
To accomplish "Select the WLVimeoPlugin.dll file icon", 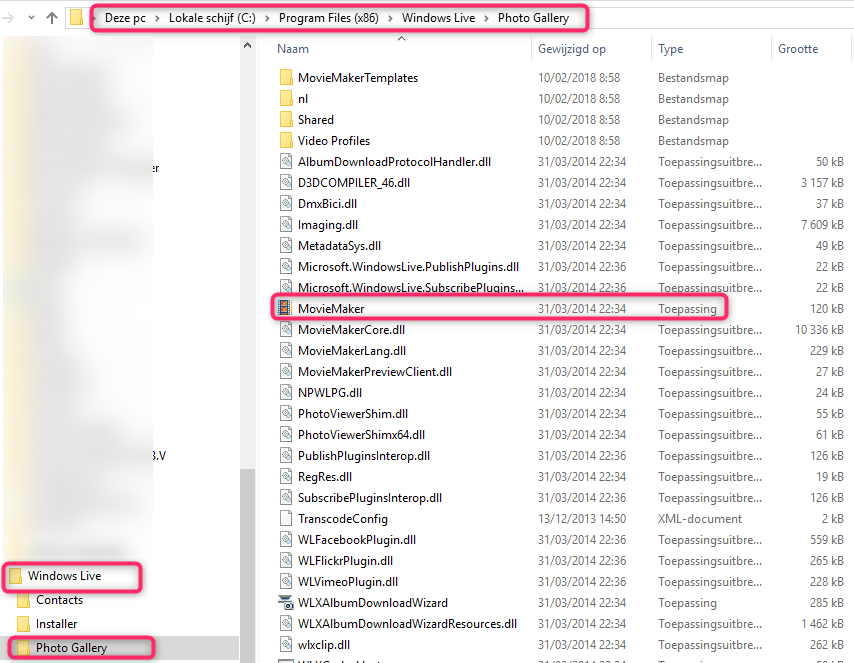I will (286, 582).
